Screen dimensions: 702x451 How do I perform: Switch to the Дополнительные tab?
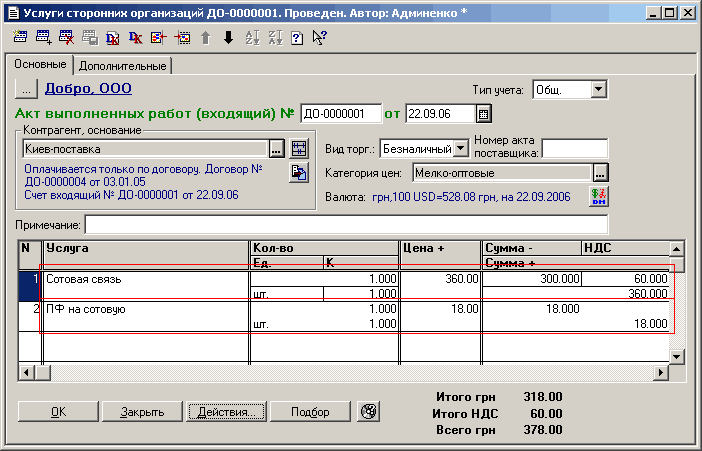click(x=122, y=66)
